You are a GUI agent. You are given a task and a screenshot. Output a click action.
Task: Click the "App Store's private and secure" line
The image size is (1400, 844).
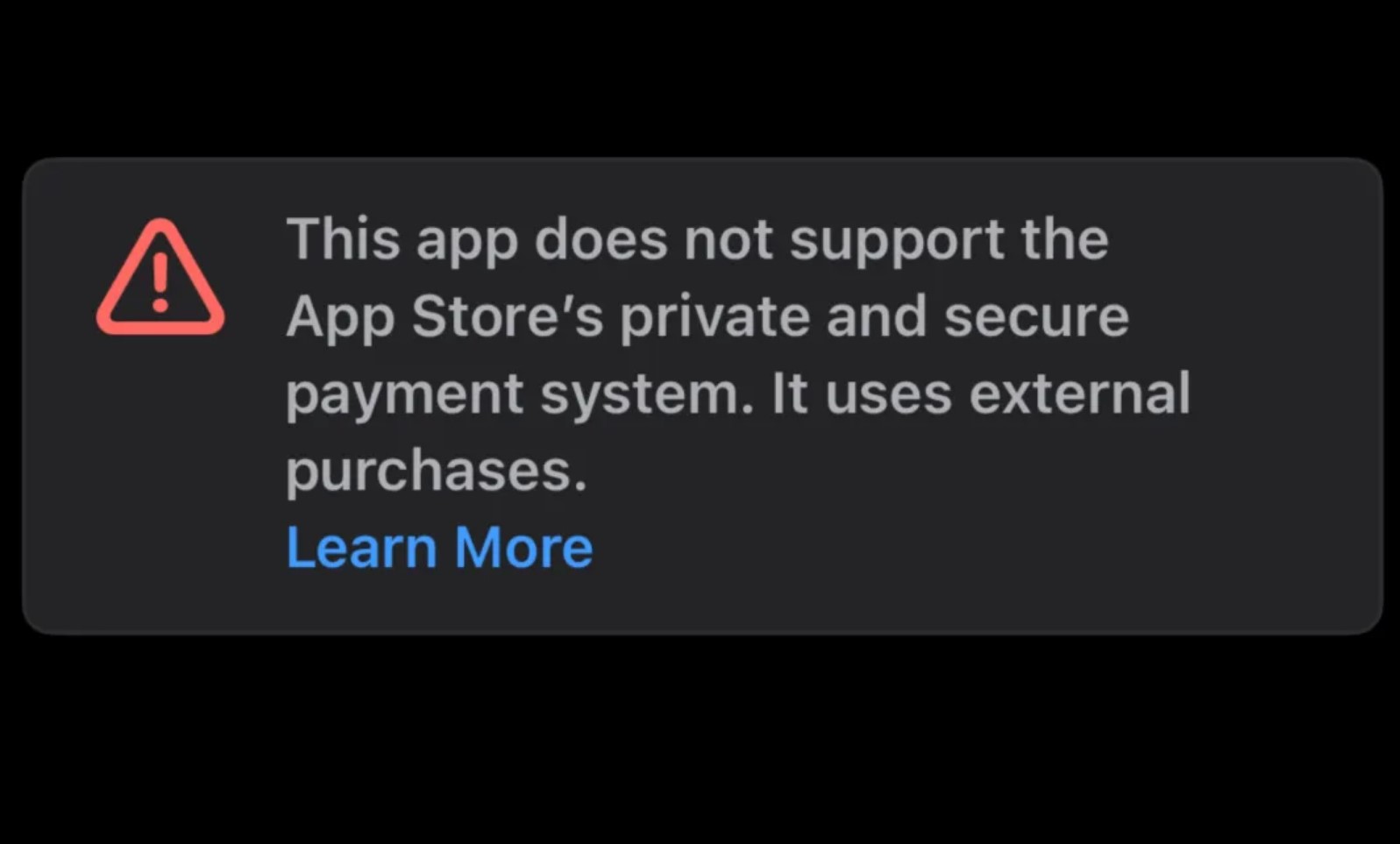click(x=707, y=317)
